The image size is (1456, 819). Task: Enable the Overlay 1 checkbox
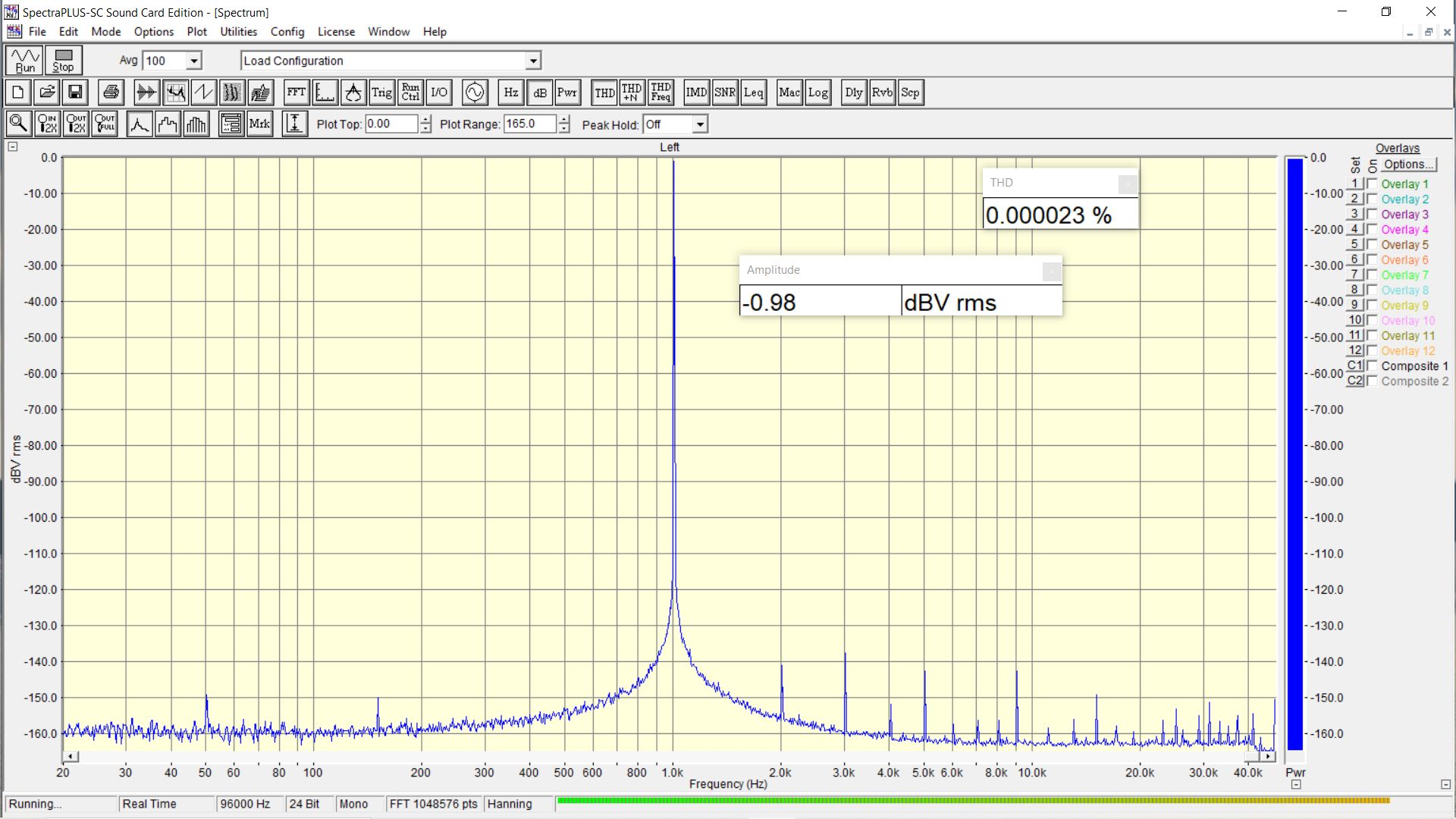(x=1372, y=184)
